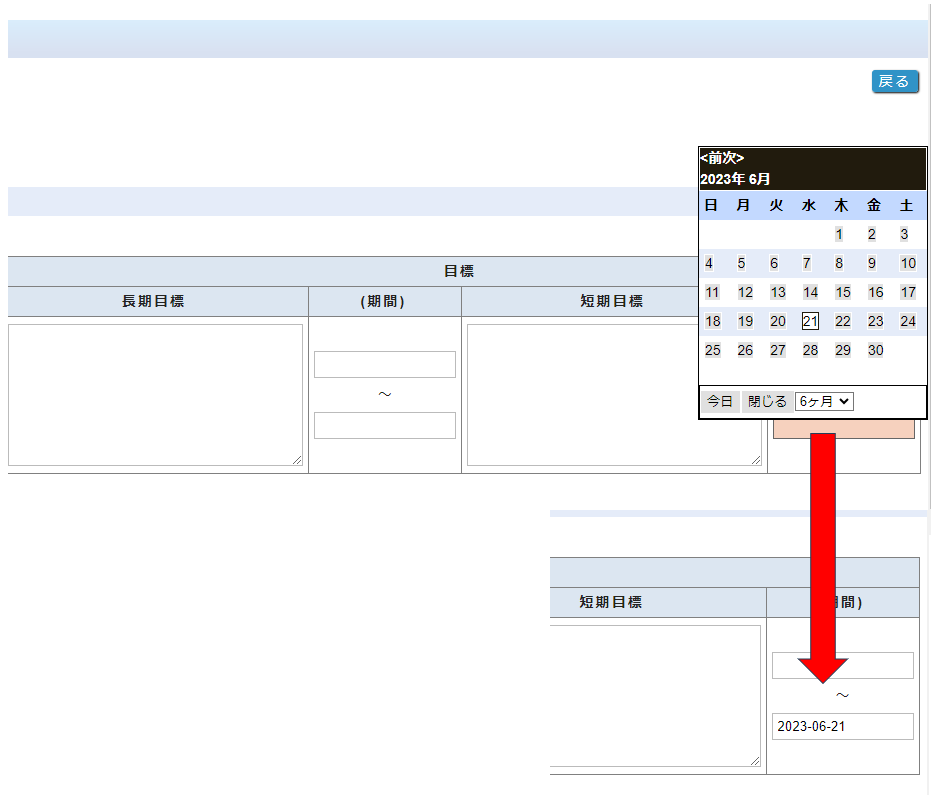This screenshot has width=941, height=795.
Task: Click the lower 短期目標 text area
Action: (655, 695)
